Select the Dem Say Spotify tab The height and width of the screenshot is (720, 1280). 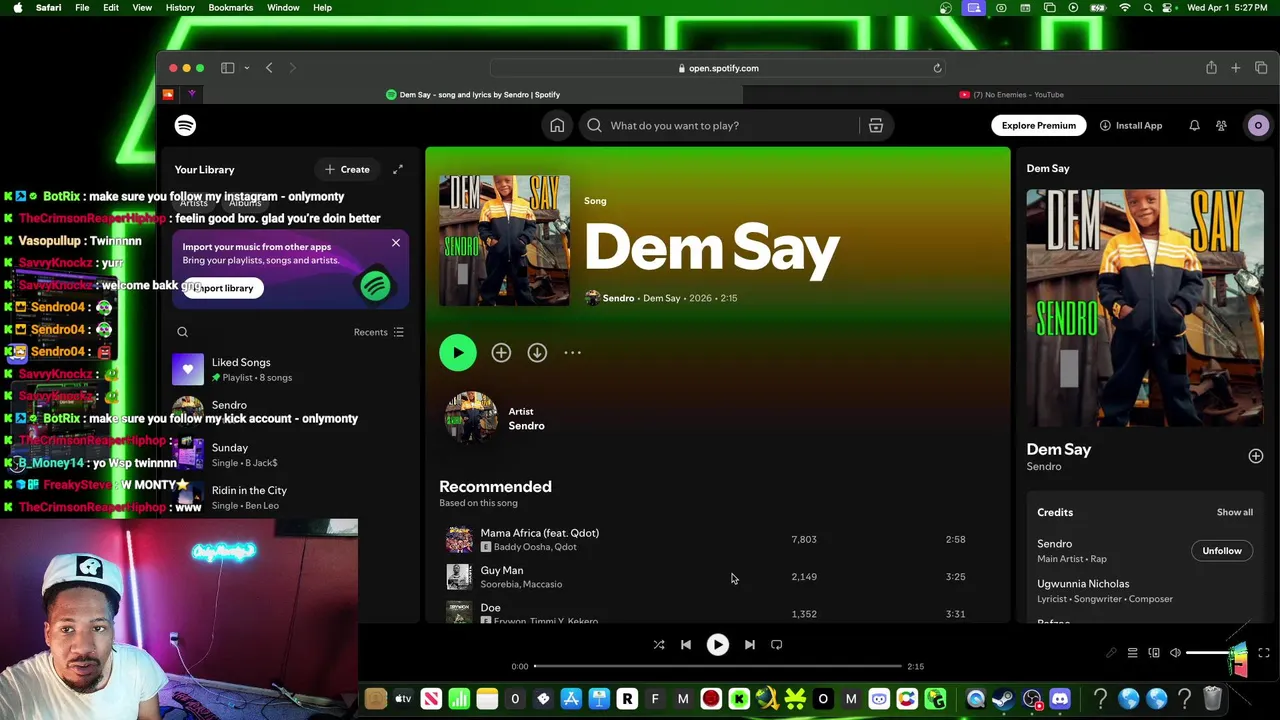coord(473,95)
